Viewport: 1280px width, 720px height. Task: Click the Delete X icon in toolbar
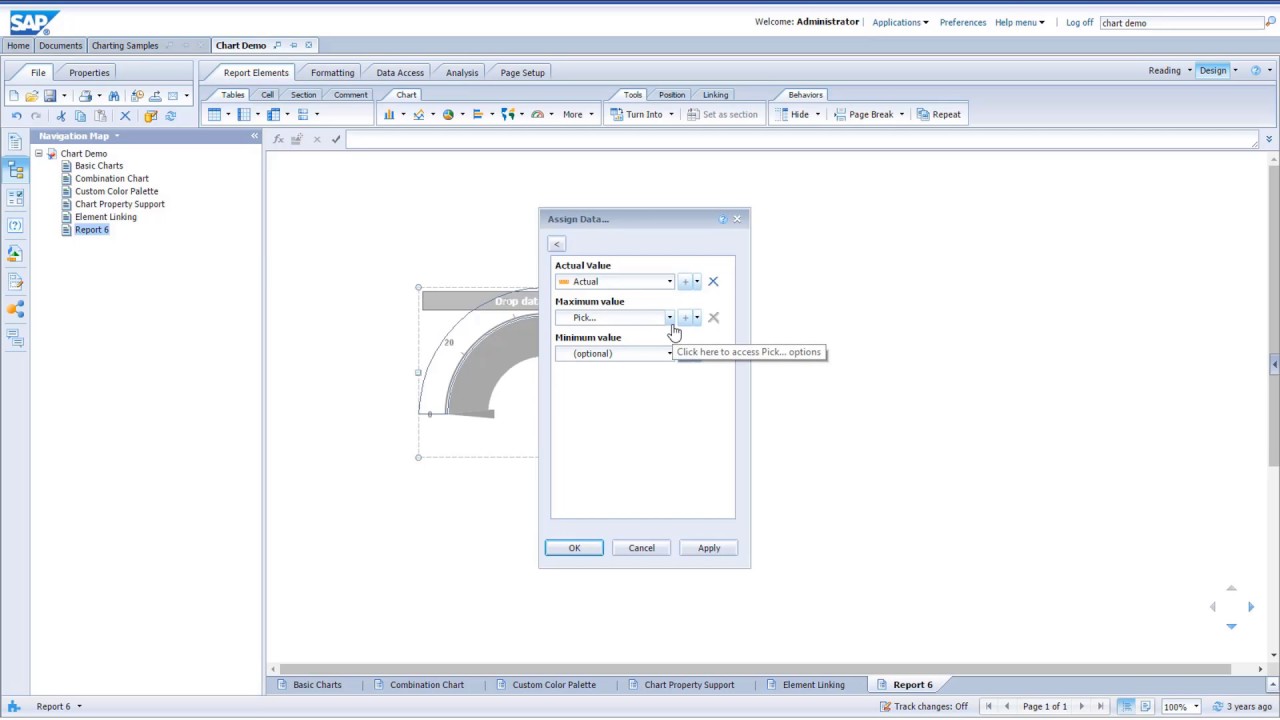click(x=125, y=116)
